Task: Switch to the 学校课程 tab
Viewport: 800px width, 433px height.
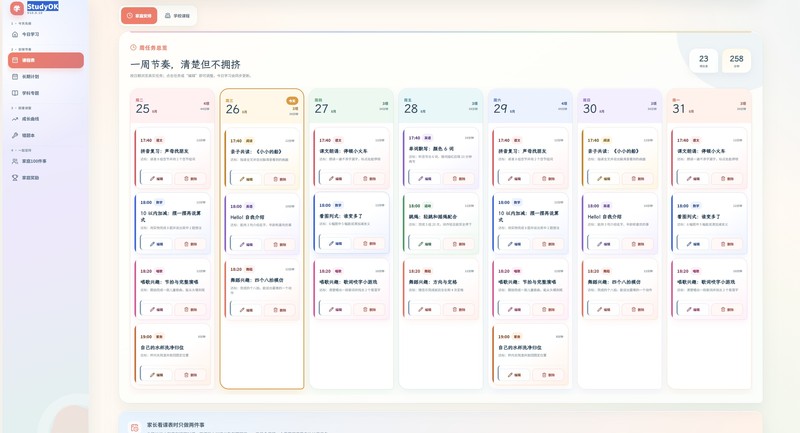Action: pos(178,16)
